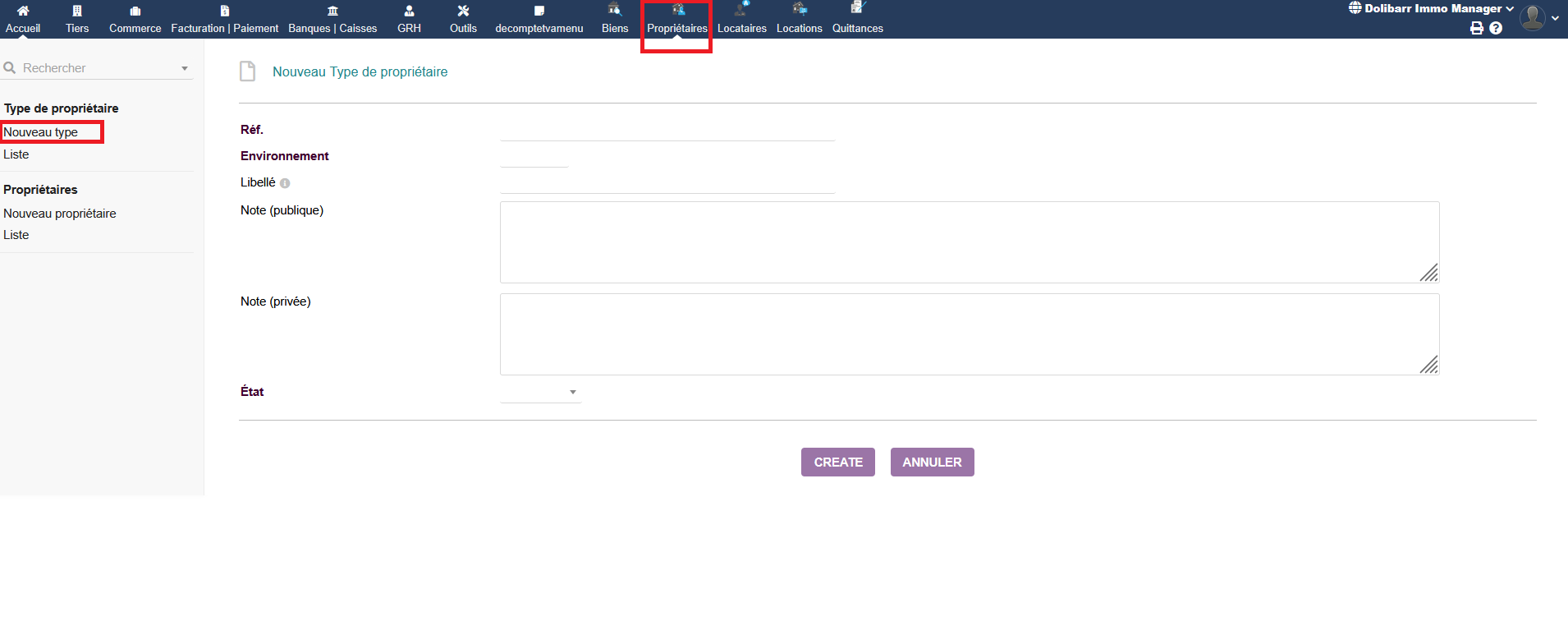This screenshot has width=1568, height=635.
Task: Open Nouveau propriétaire in sidebar
Action: [x=60, y=214]
